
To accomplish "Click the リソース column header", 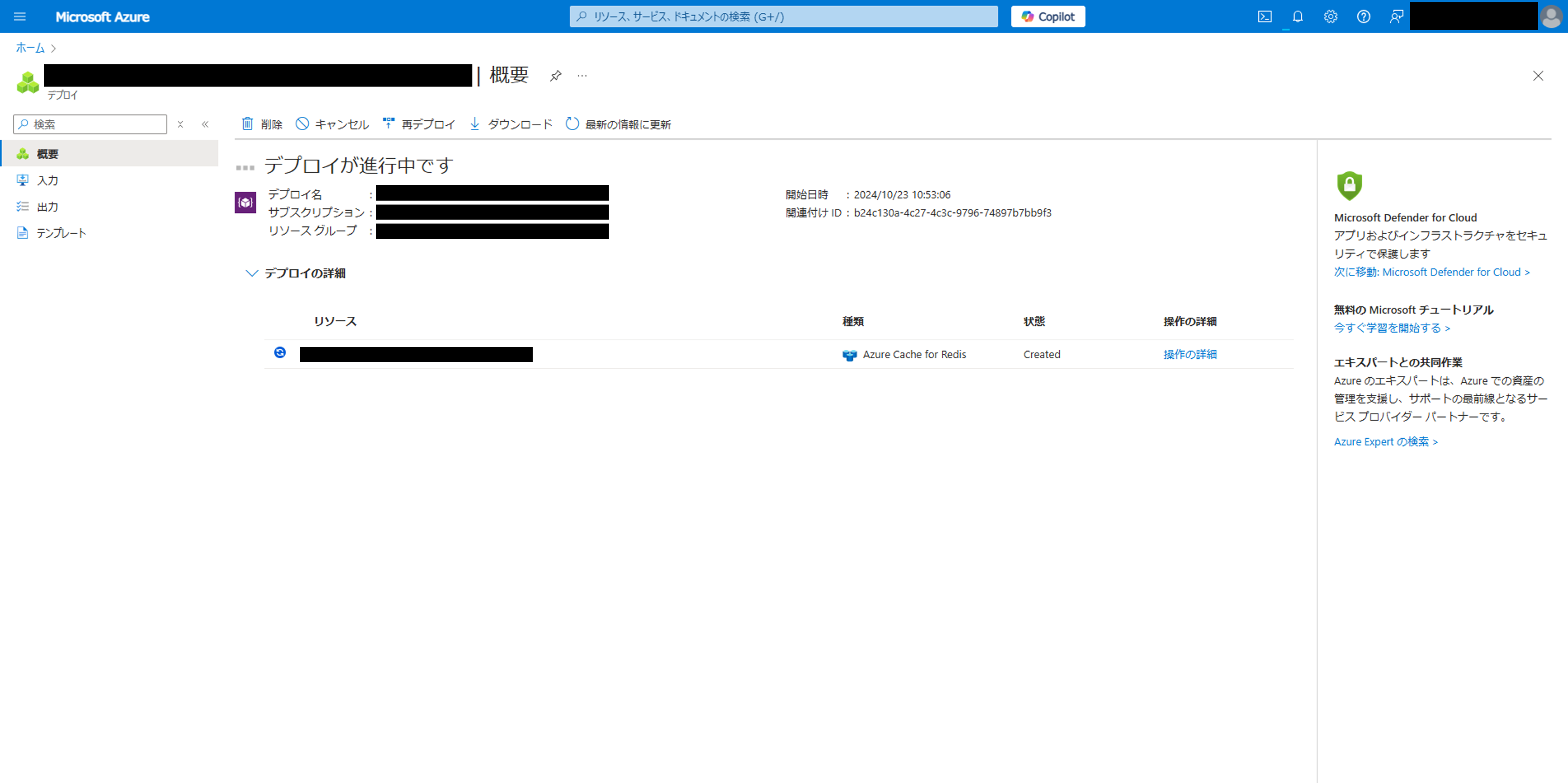I will [x=335, y=321].
